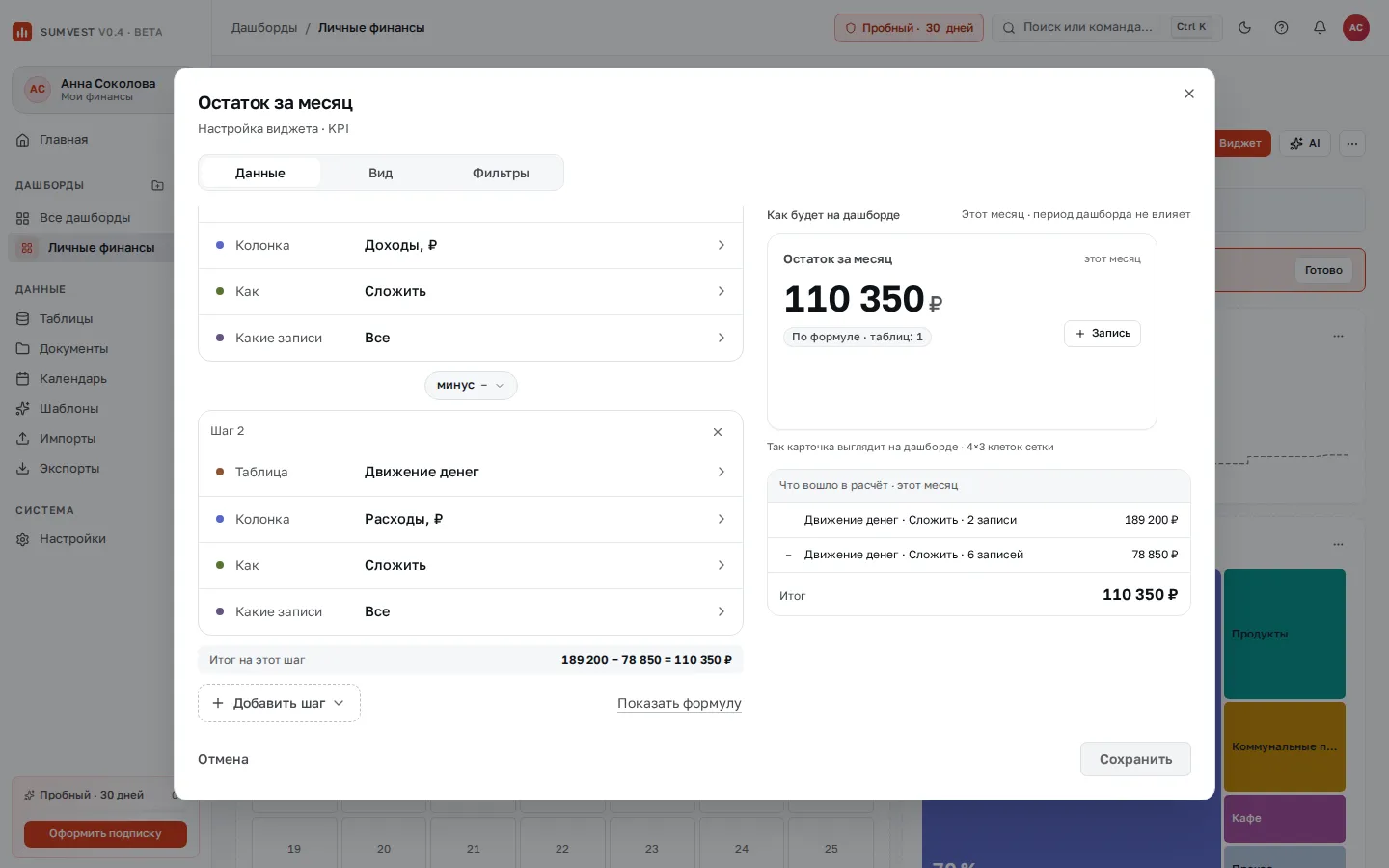Toggle dark mode moon icon

pyautogui.click(x=1244, y=28)
